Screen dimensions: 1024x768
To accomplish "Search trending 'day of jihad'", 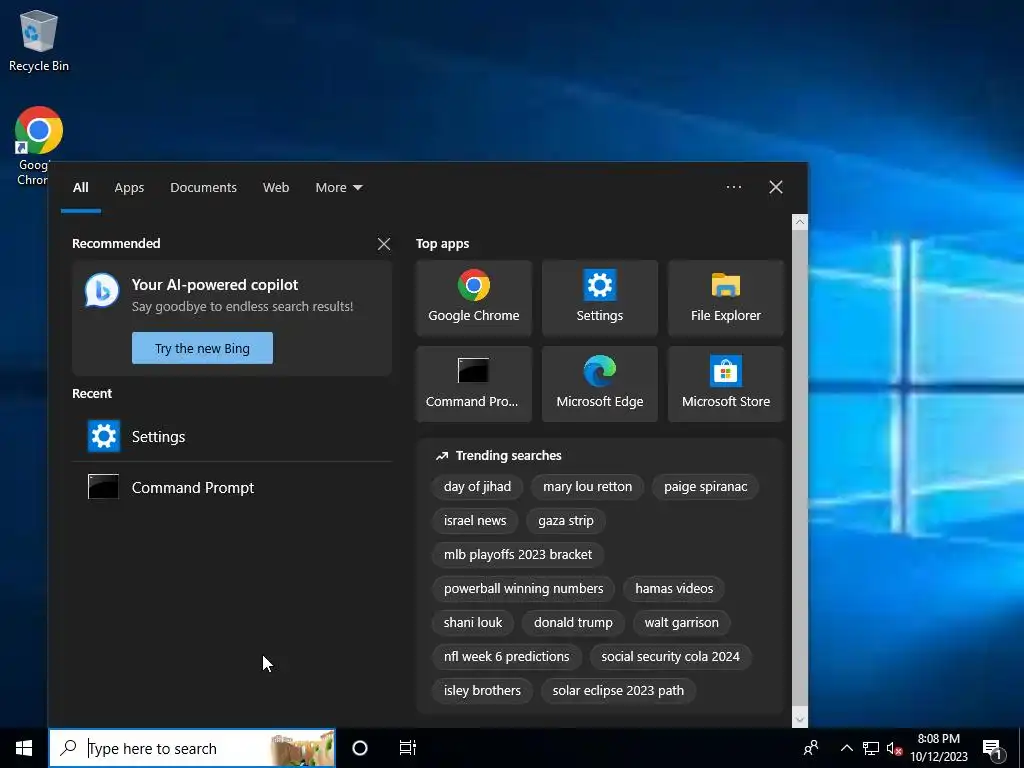I will (477, 487).
